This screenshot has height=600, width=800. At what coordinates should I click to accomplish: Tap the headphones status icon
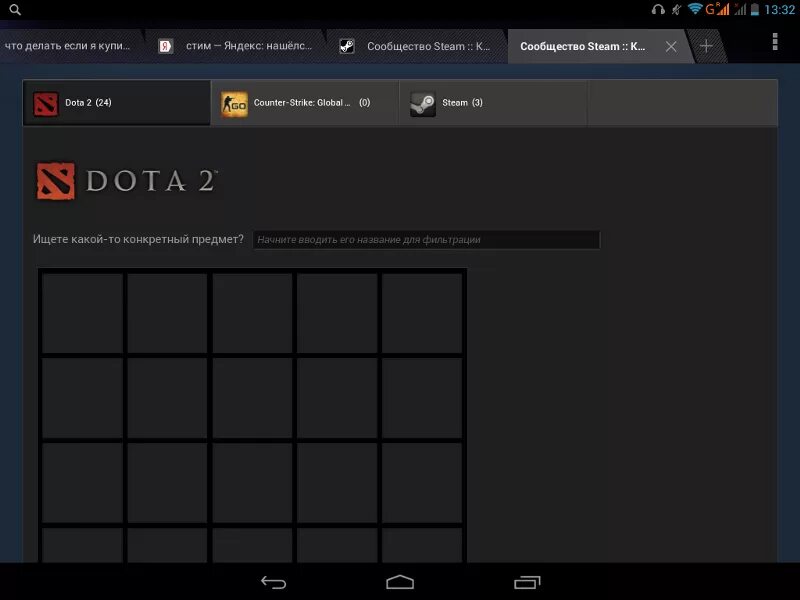(658, 9)
